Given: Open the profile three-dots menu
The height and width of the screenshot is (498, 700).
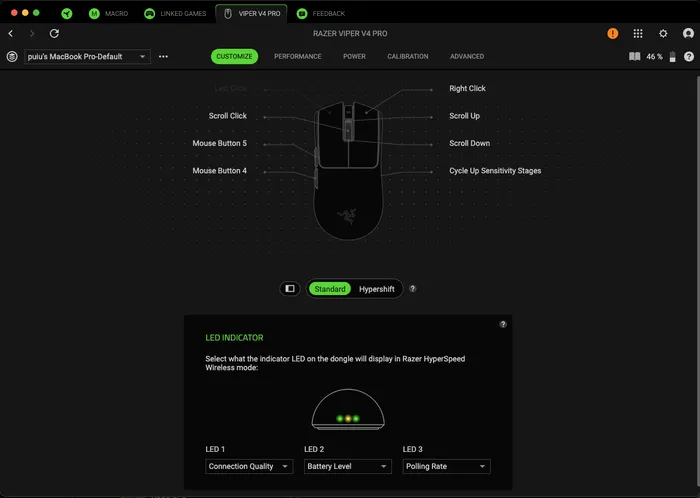Looking at the screenshot, I should 163,57.
